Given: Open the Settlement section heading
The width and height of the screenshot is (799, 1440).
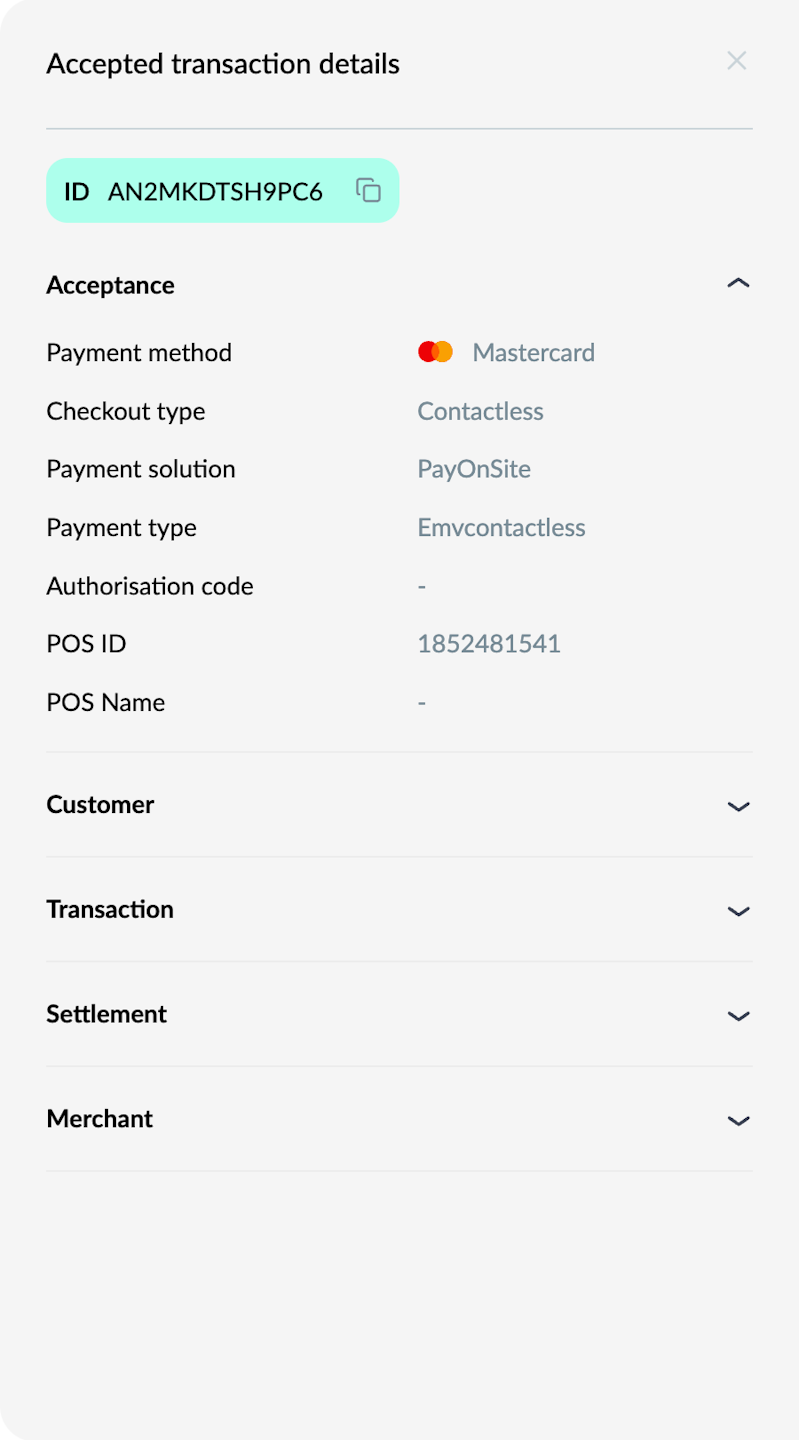Looking at the screenshot, I should pyautogui.click(x=106, y=1014).
